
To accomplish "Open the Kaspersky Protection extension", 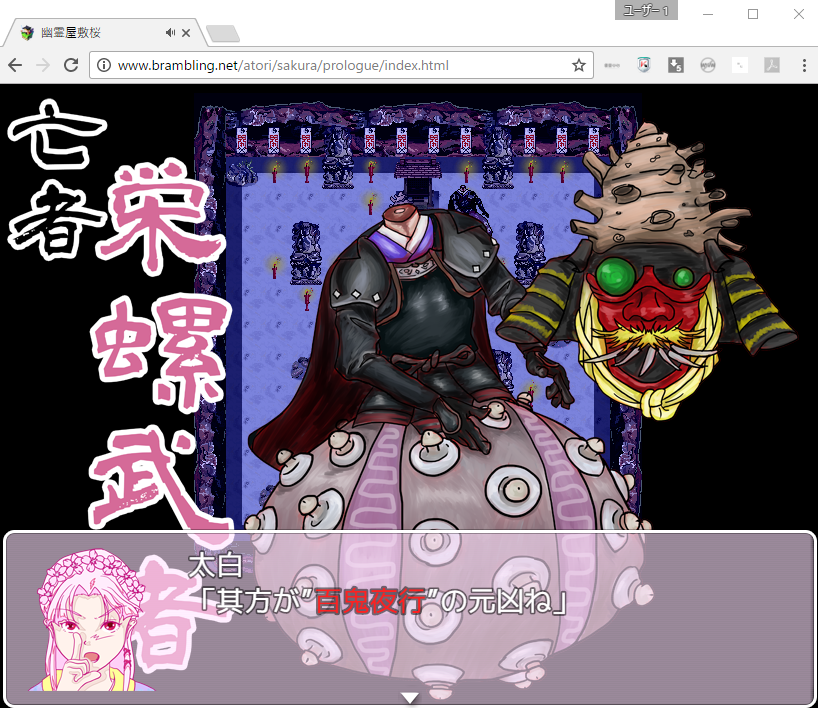I will (644, 65).
